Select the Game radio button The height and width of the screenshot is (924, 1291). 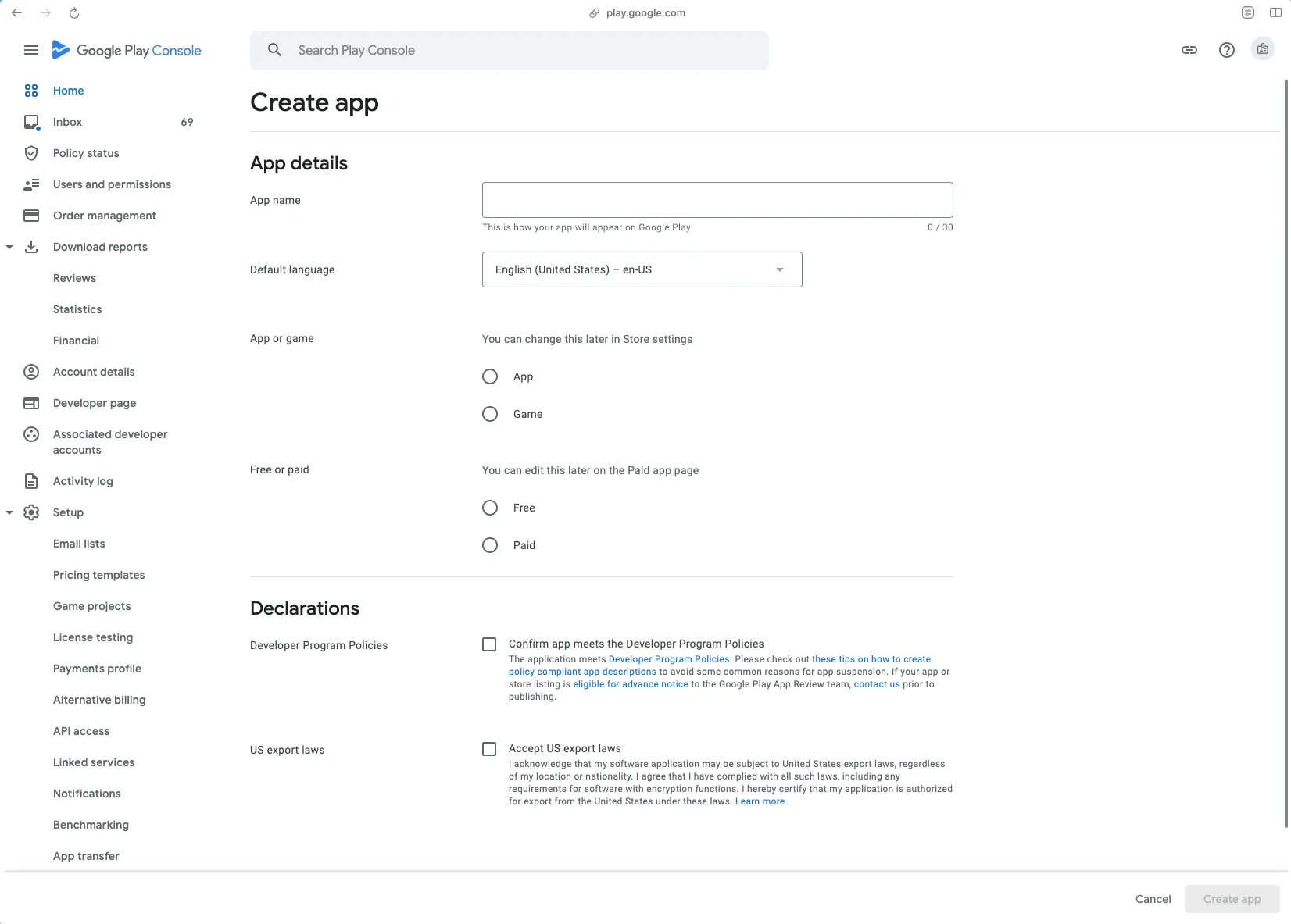490,414
